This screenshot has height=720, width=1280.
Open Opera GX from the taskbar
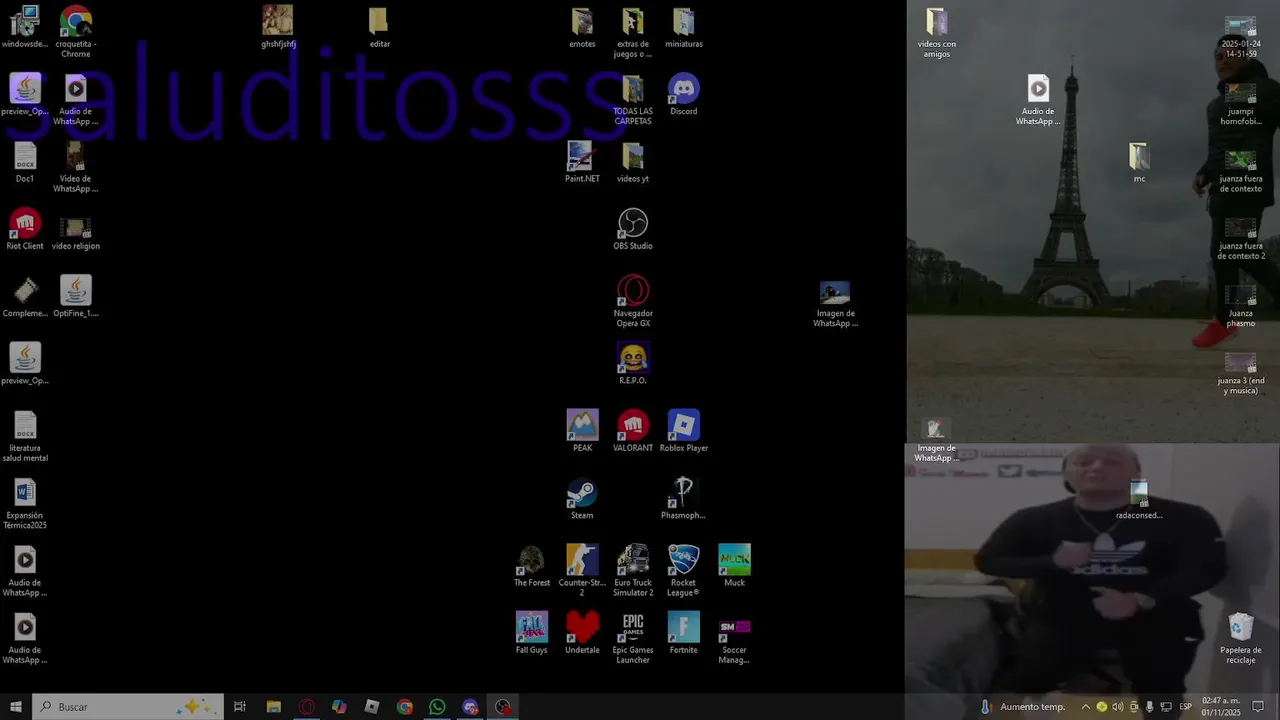[x=307, y=707]
